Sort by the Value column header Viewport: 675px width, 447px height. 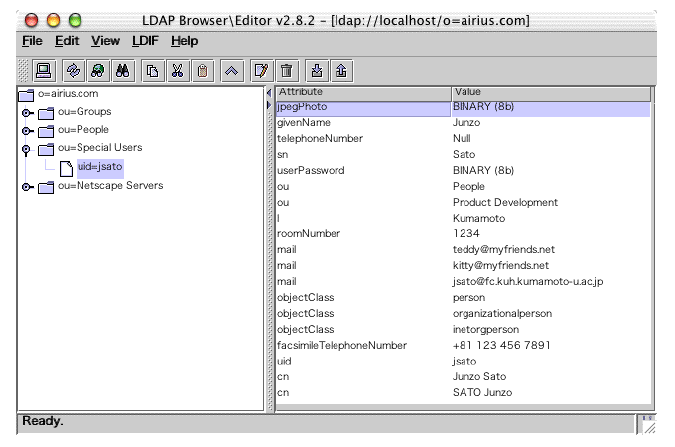[551, 93]
